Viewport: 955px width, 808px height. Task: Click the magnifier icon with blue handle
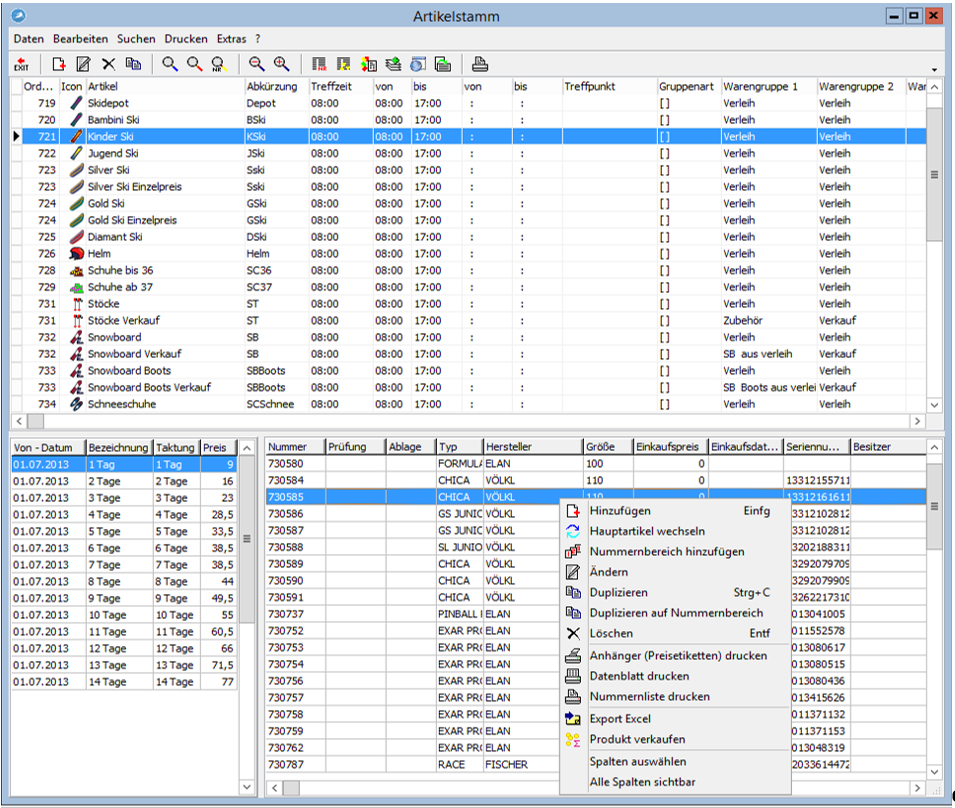tap(170, 64)
